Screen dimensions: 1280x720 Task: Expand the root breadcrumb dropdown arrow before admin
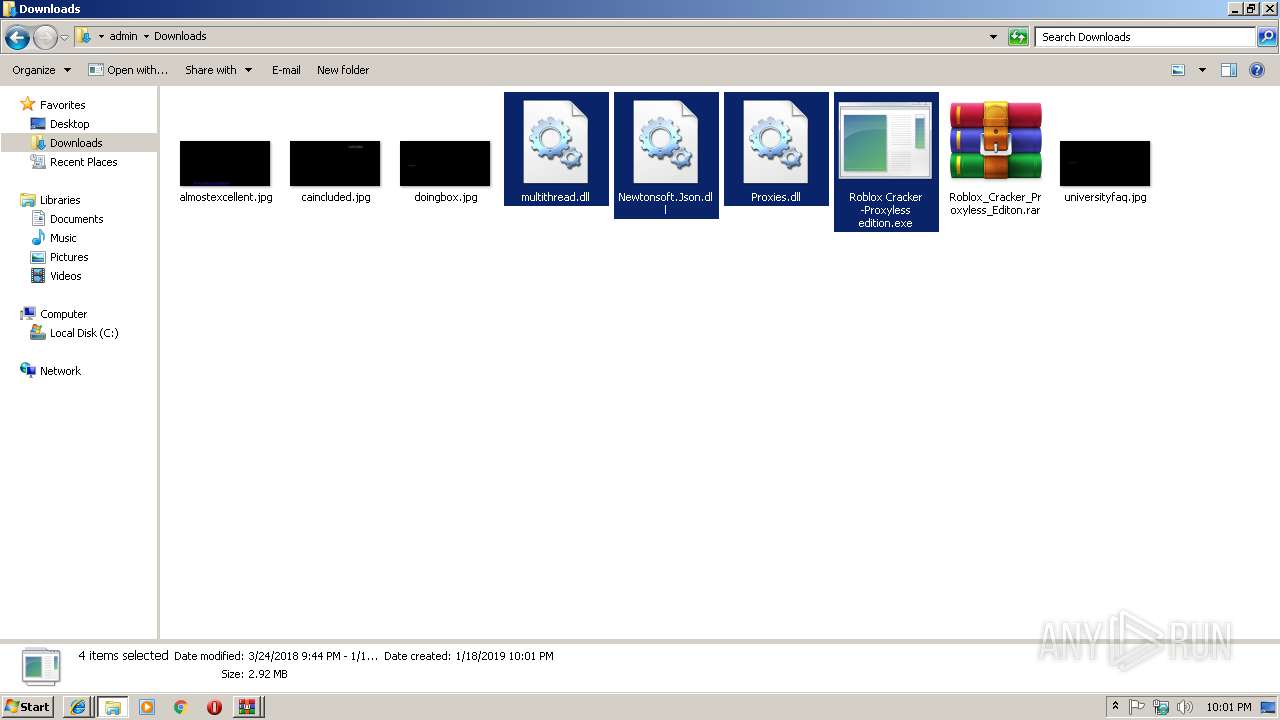pos(101,37)
